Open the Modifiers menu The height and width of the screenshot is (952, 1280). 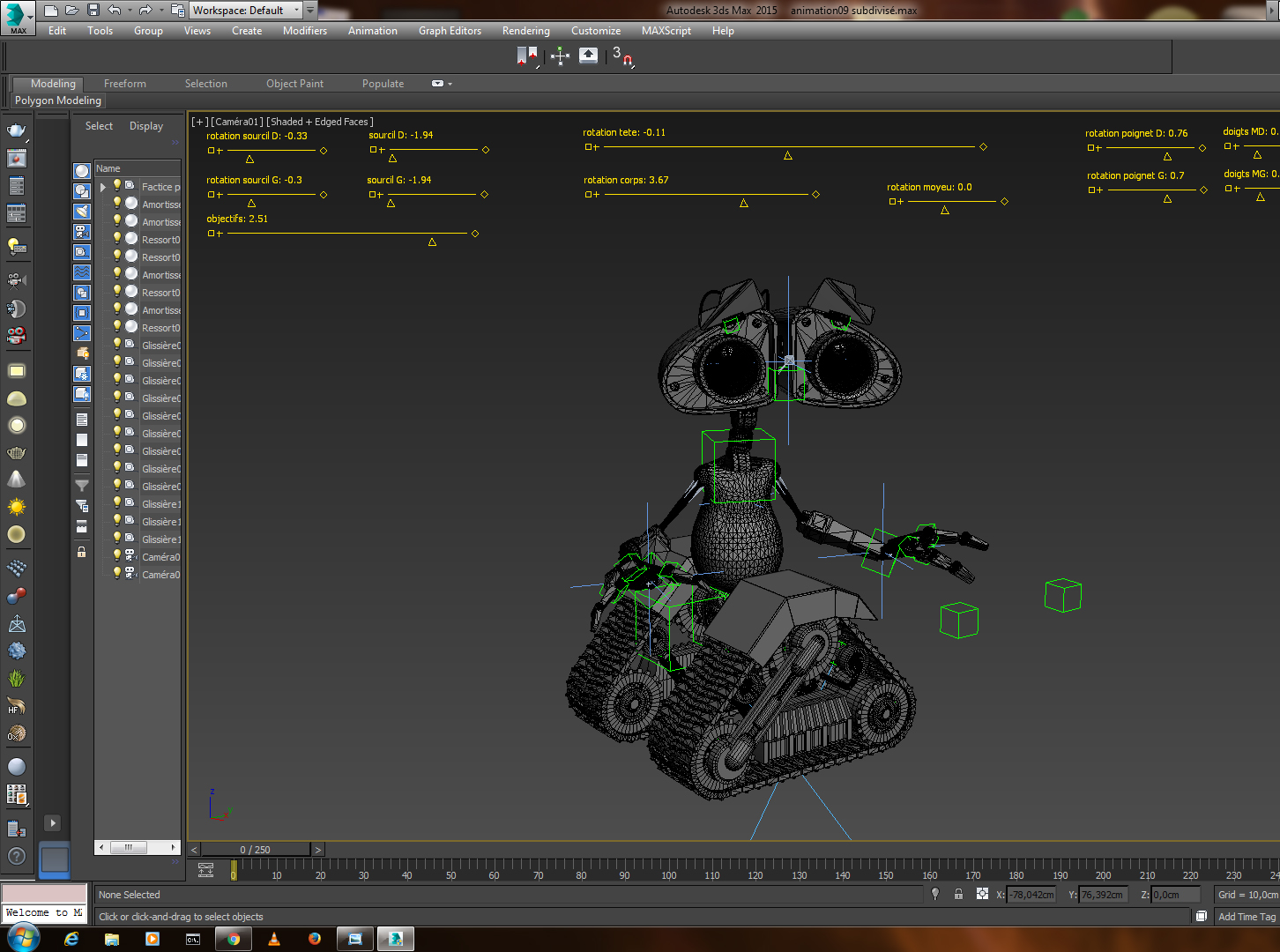(x=305, y=31)
